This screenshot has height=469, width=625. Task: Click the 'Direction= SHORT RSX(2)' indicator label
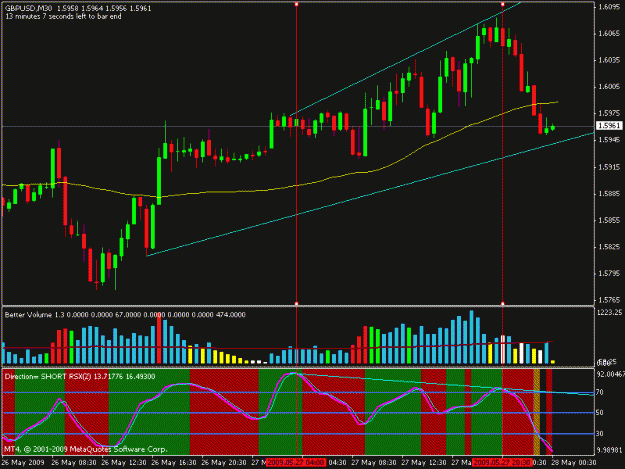48,376
